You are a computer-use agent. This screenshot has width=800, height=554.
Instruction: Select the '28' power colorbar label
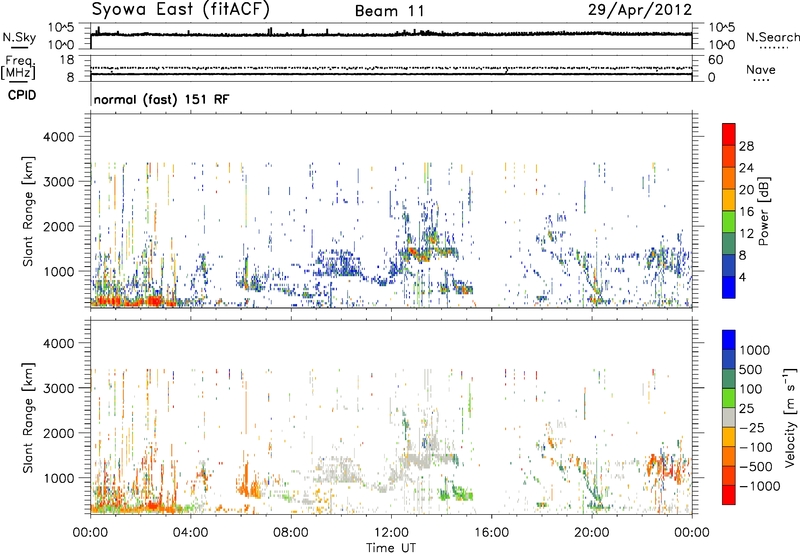click(x=746, y=146)
